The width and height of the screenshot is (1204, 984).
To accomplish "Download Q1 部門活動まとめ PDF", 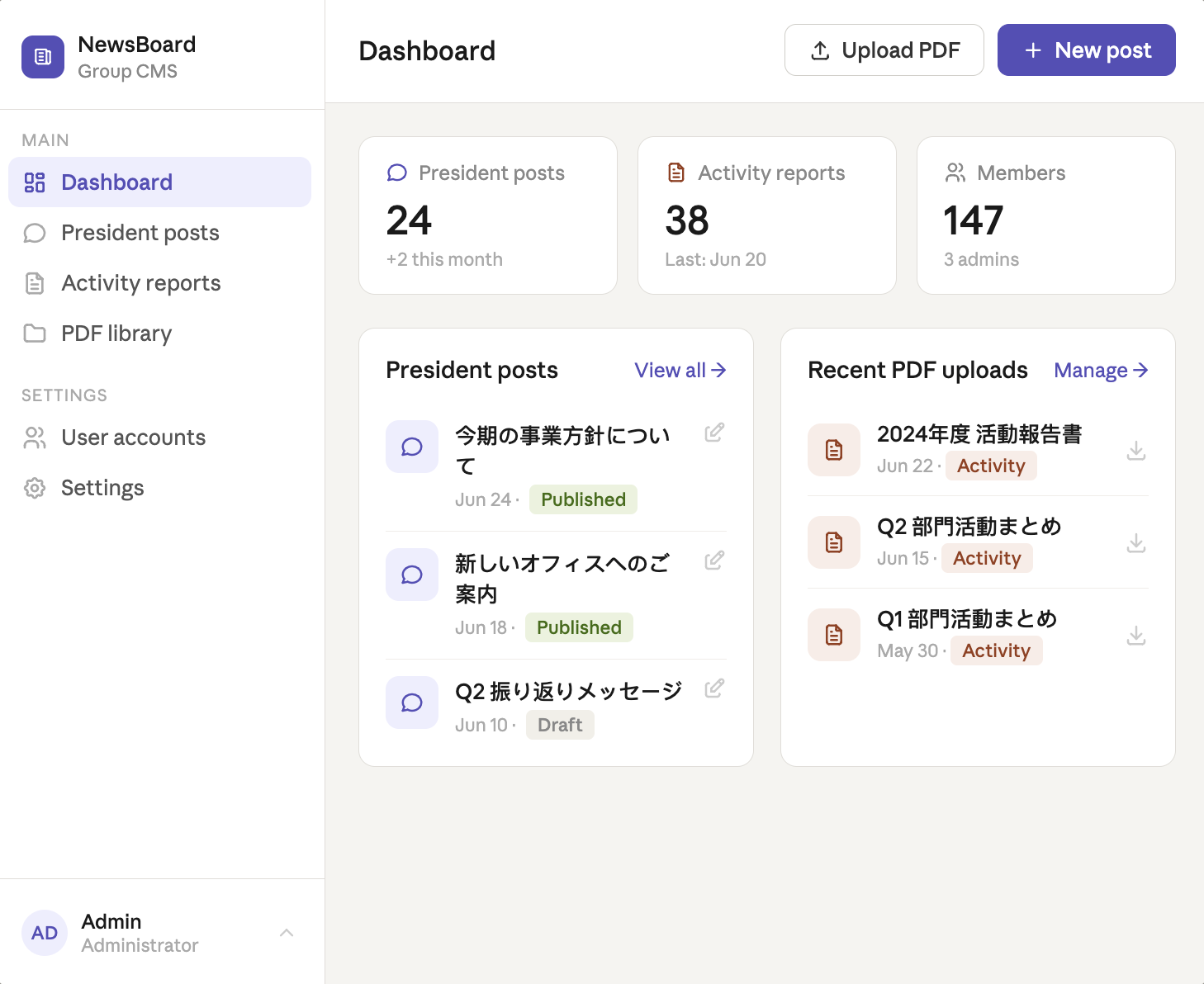I will (x=1136, y=635).
